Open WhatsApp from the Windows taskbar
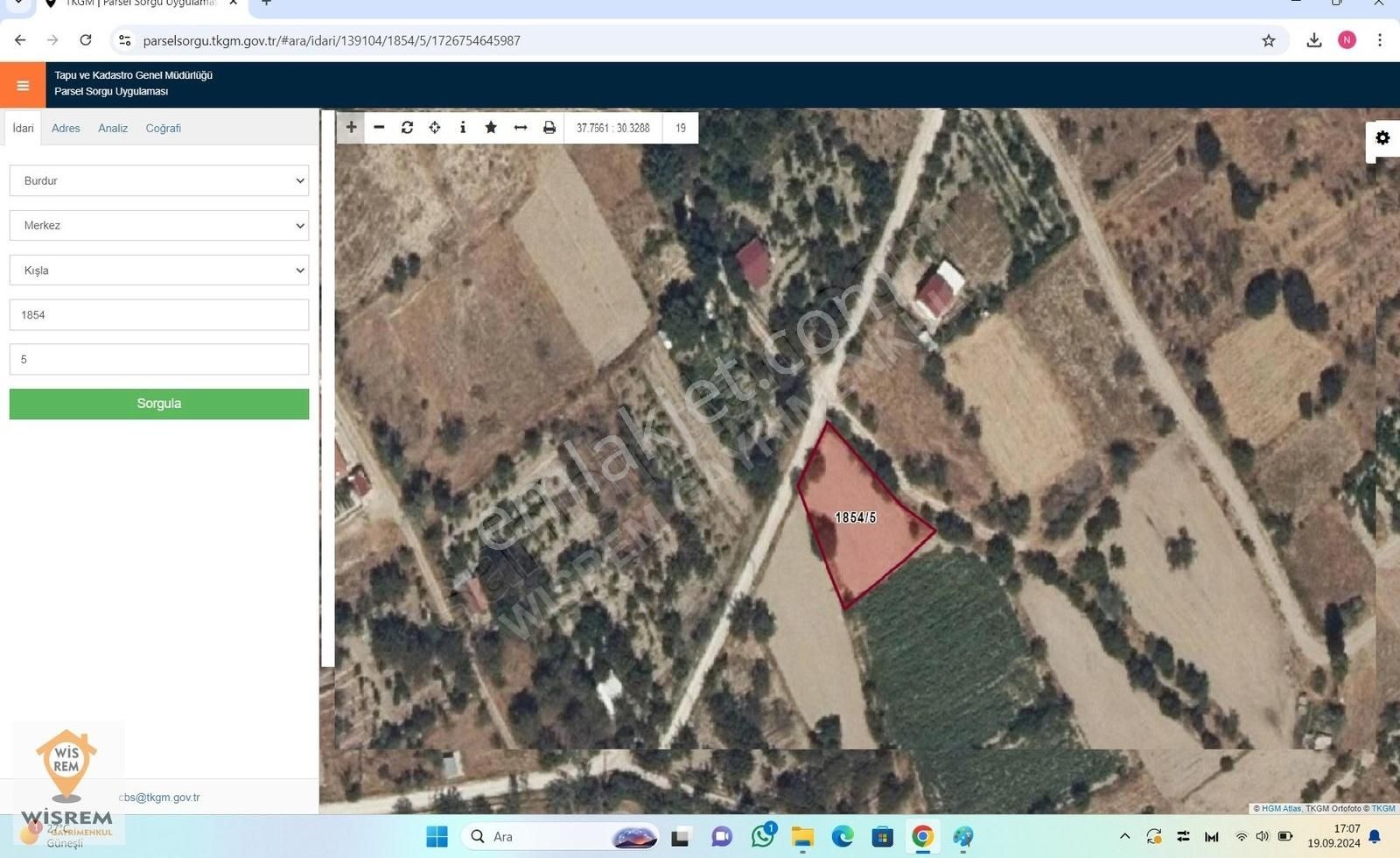This screenshot has height=858, width=1400. (x=762, y=837)
